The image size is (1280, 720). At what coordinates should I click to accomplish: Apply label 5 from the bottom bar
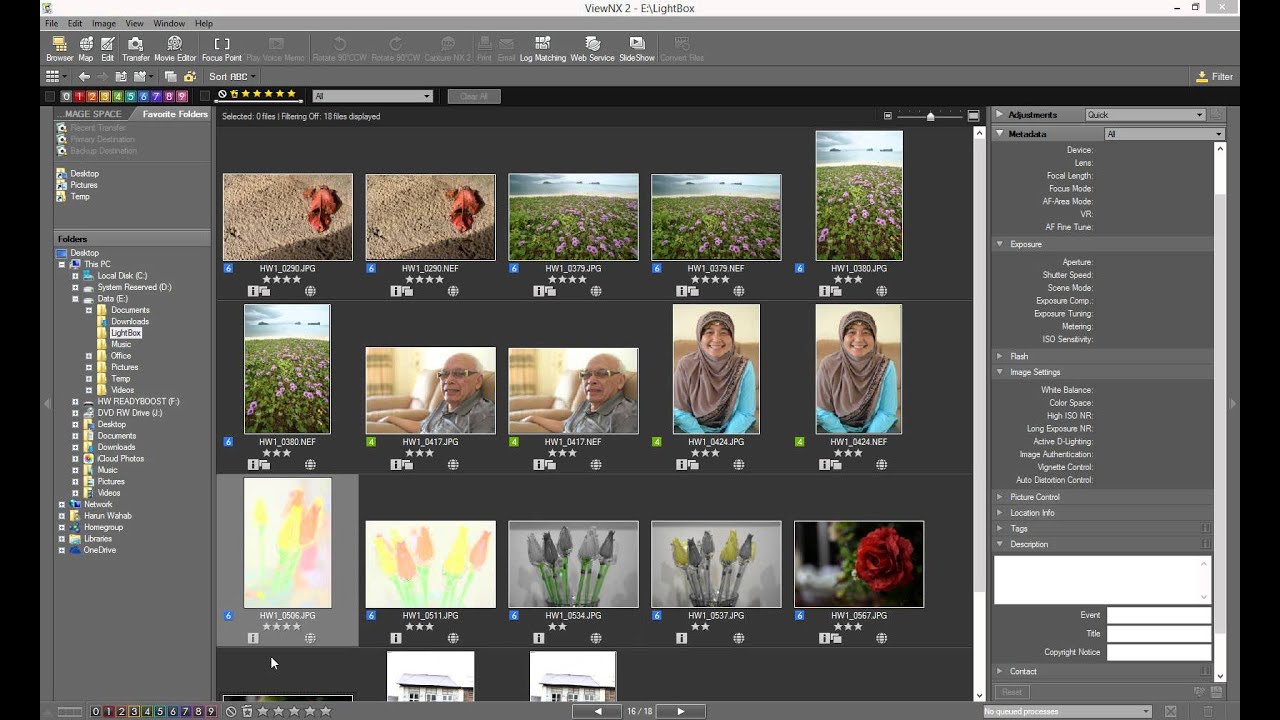coord(160,711)
